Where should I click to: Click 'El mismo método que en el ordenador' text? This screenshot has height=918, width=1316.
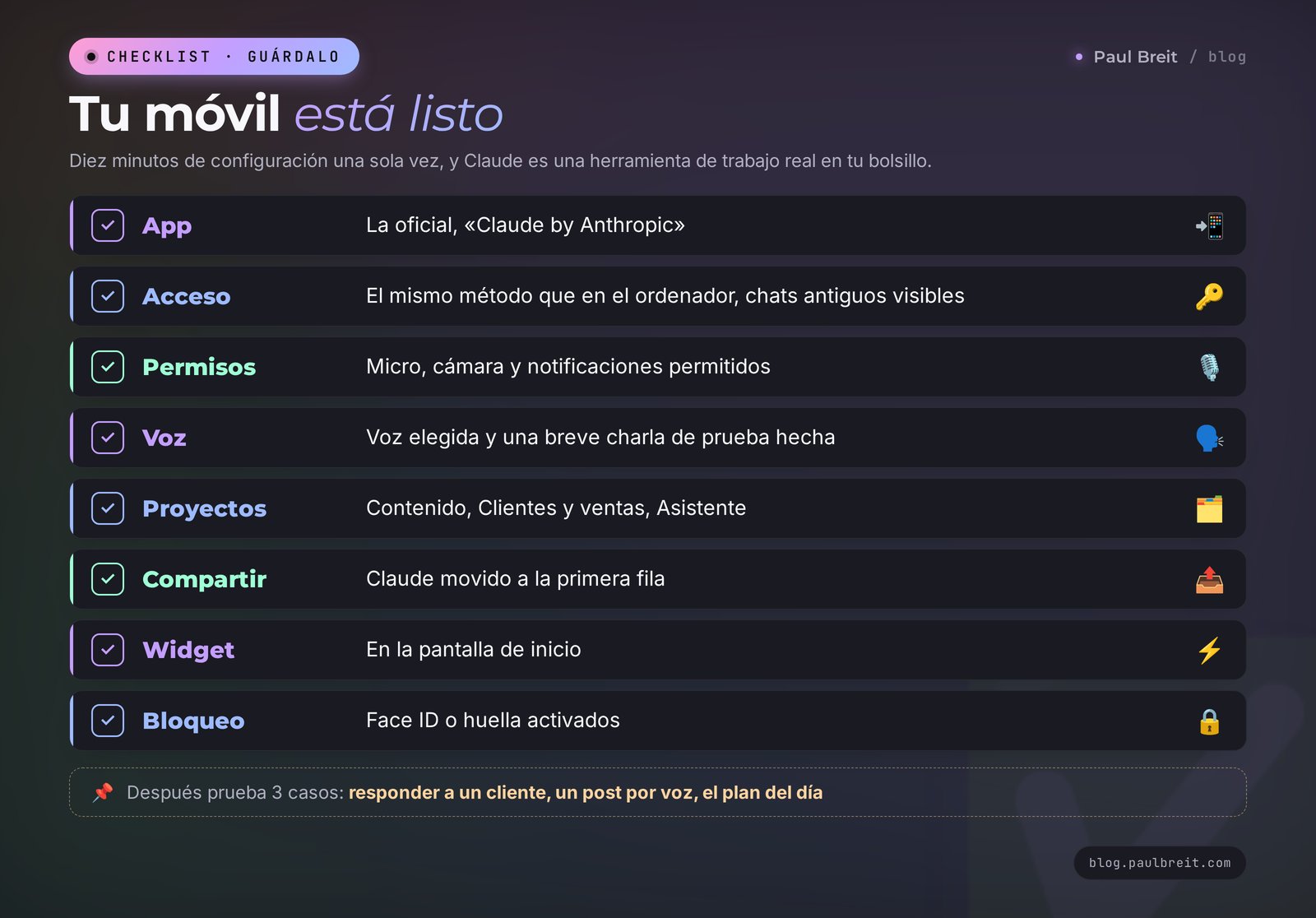(x=551, y=296)
